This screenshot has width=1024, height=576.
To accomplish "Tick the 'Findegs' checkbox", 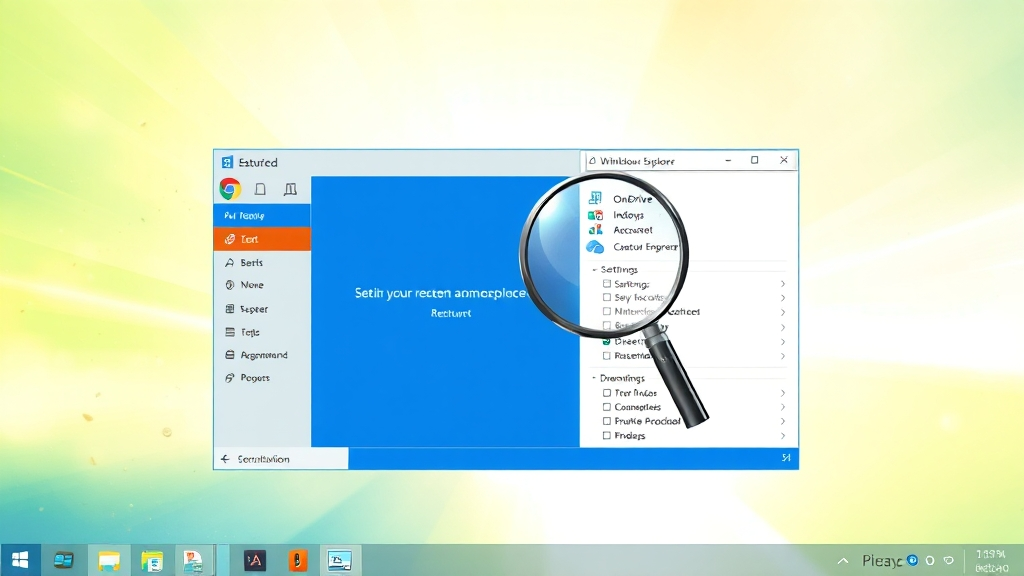I will (x=607, y=436).
